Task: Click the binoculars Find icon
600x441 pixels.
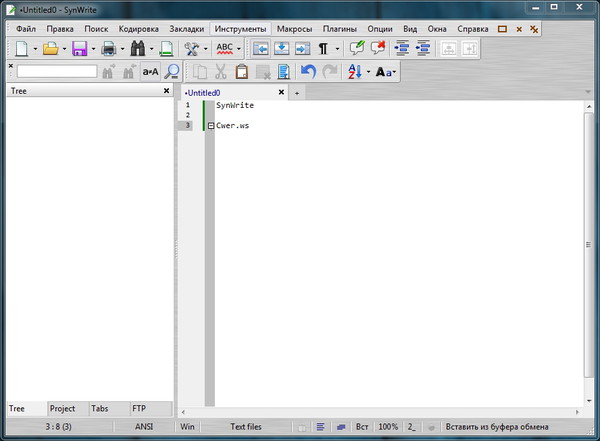Action: 138,48
